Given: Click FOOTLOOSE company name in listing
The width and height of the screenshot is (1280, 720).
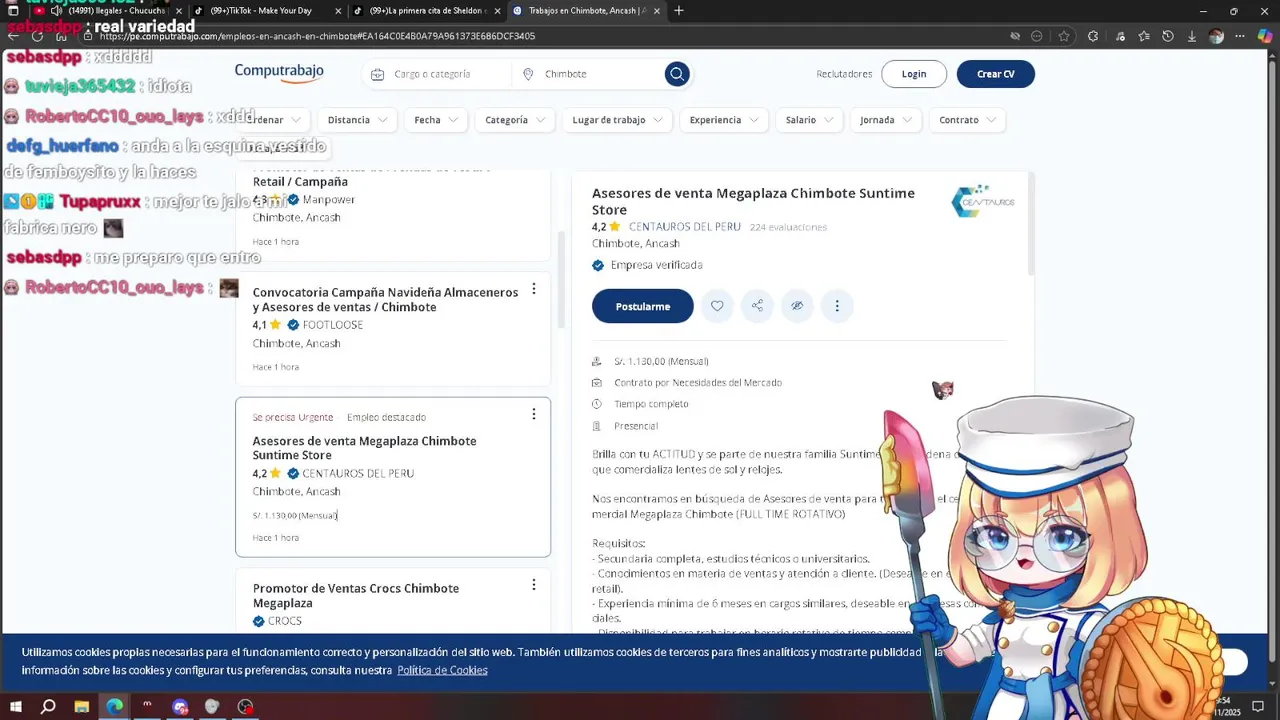Looking at the screenshot, I should 333,325.
